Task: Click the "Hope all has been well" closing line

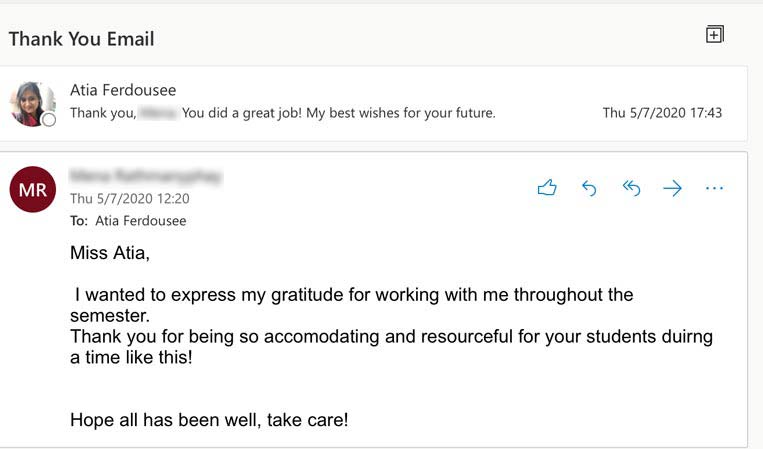Action: (209, 420)
